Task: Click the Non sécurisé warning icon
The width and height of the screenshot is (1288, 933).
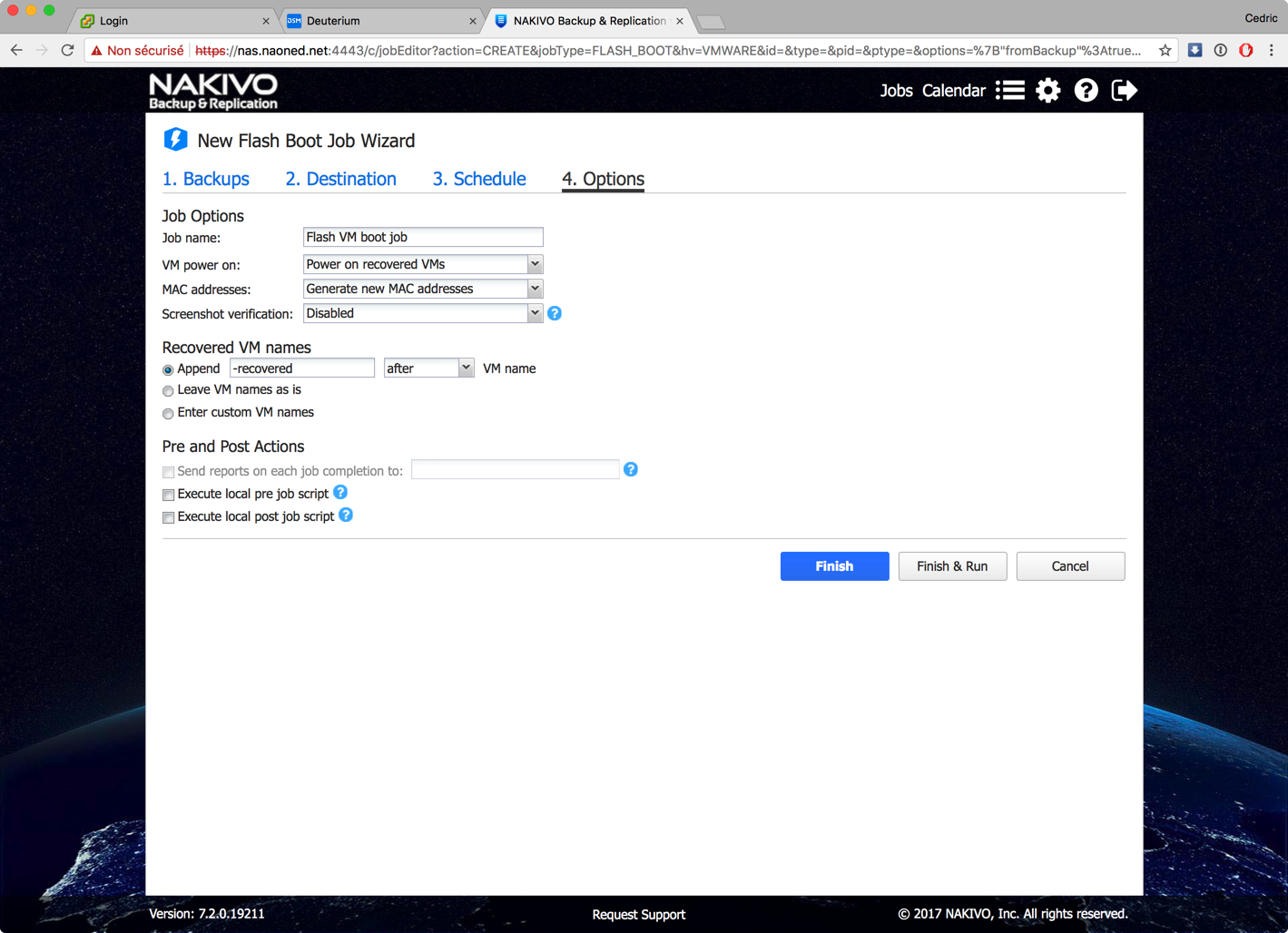Action: (x=97, y=51)
